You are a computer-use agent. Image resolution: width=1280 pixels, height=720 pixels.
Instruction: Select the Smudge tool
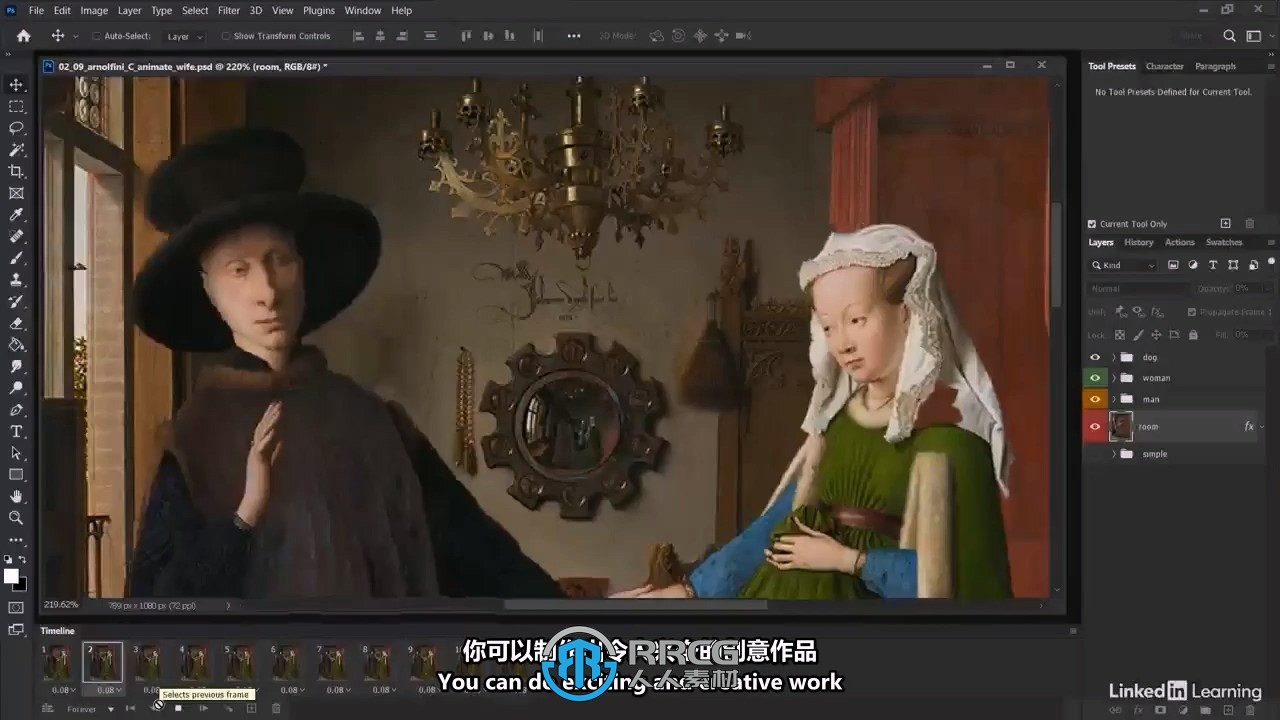[16, 367]
